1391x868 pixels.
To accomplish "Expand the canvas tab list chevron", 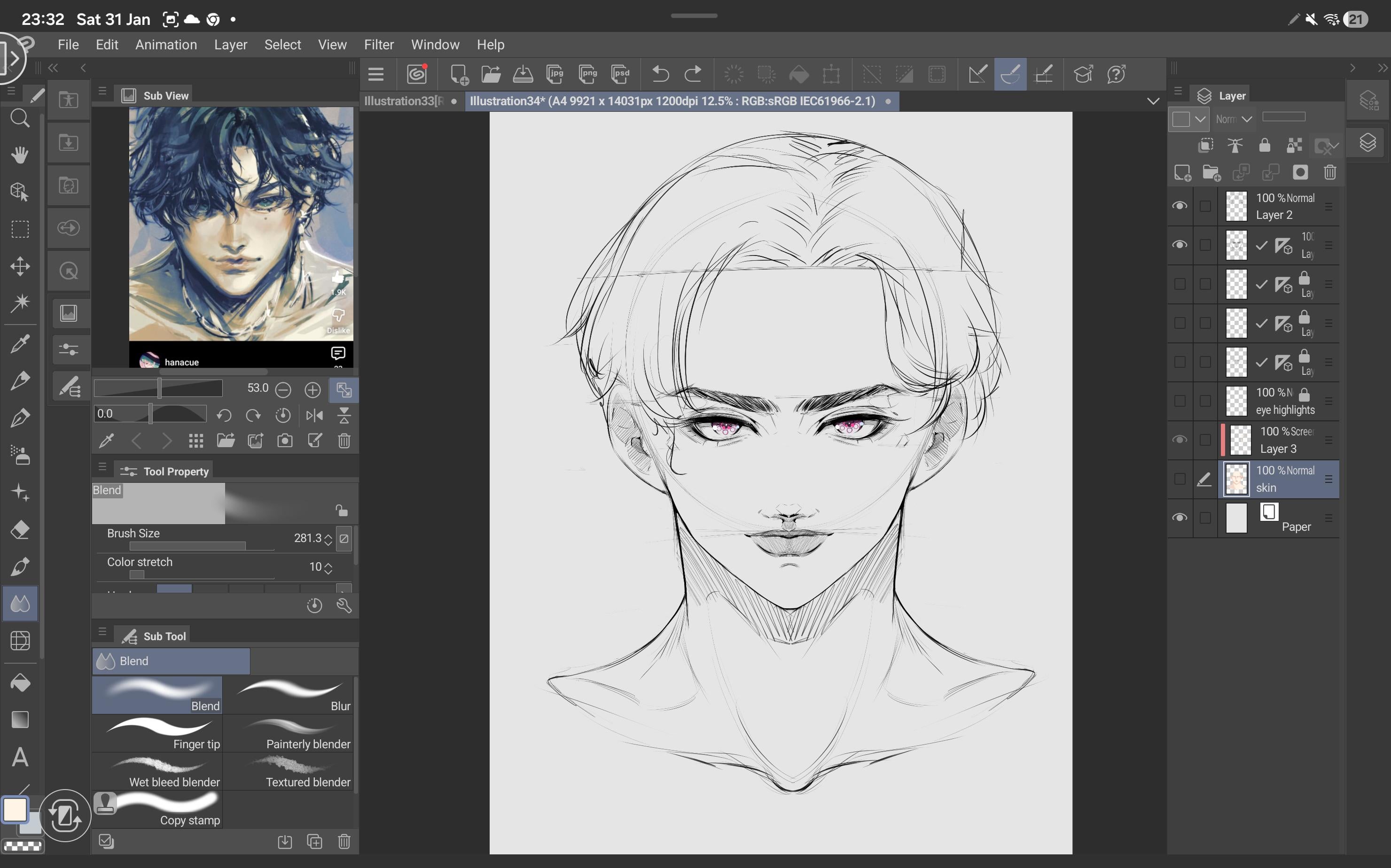I will pyautogui.click(x=1153, y=101).
